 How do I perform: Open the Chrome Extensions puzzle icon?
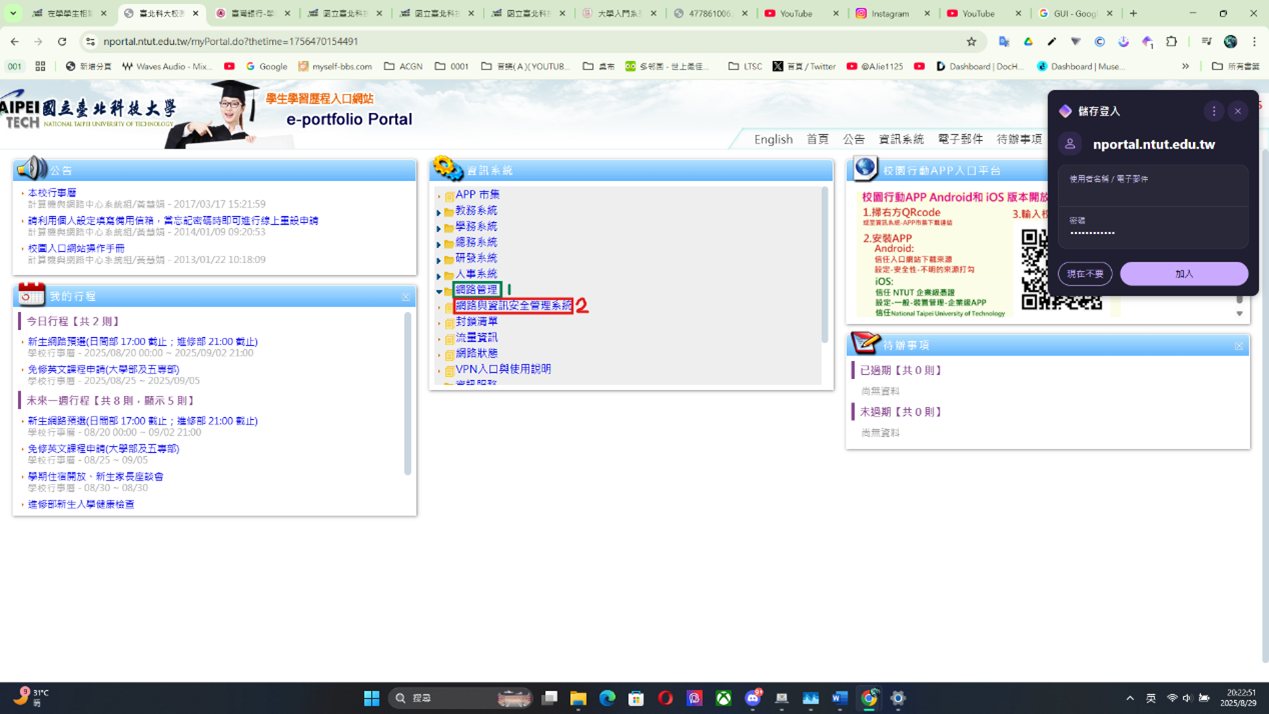tap(1172, 42)
